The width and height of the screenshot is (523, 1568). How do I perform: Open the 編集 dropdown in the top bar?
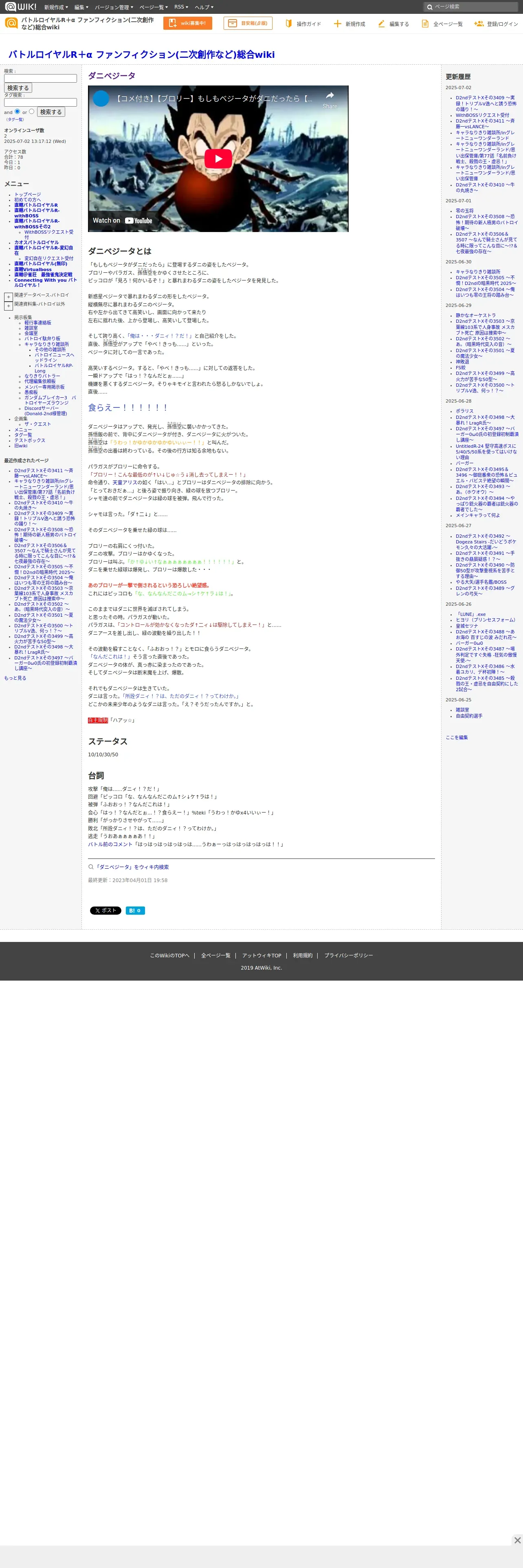click(x=81, y=7)
